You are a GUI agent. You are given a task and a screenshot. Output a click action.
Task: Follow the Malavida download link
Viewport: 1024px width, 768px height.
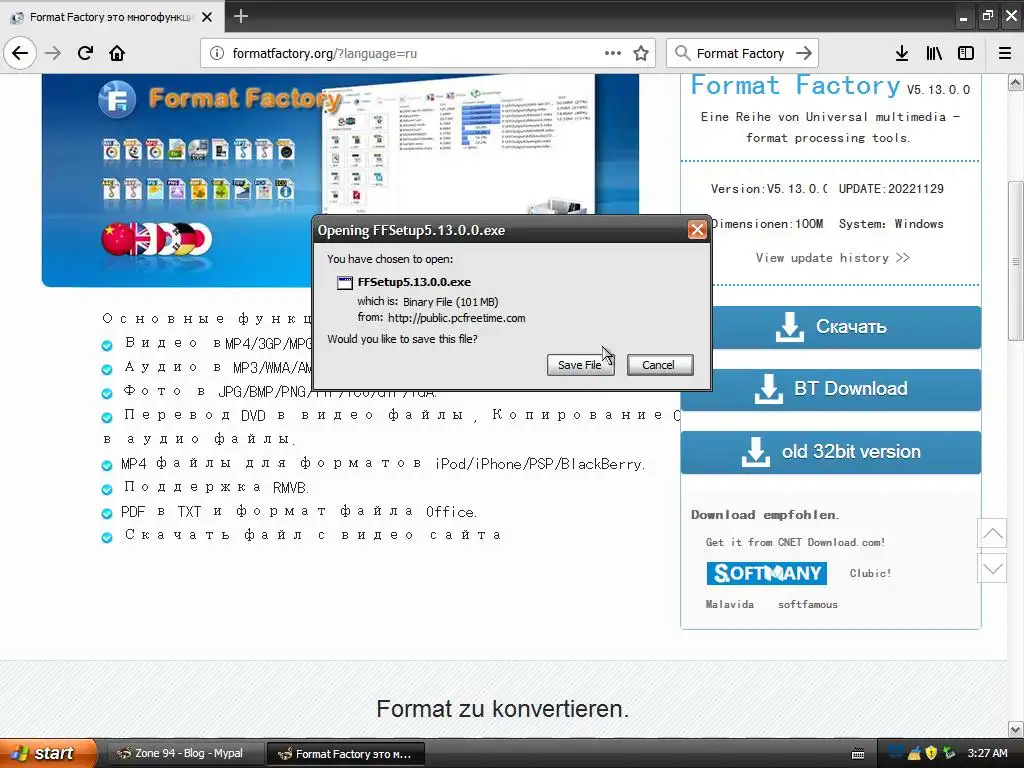pyautogui.click(x=729, y=605)
